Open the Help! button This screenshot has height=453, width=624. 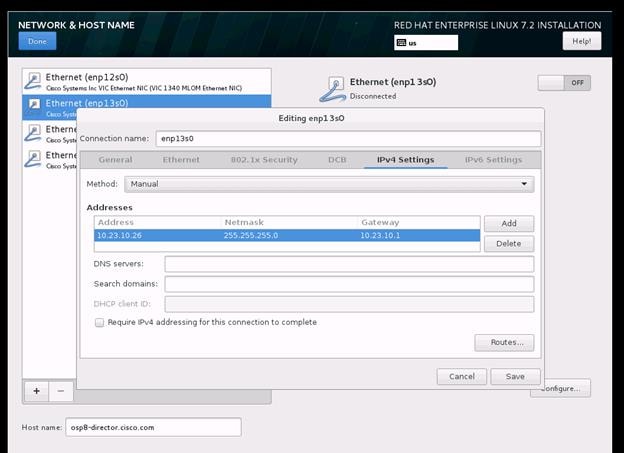581,41
